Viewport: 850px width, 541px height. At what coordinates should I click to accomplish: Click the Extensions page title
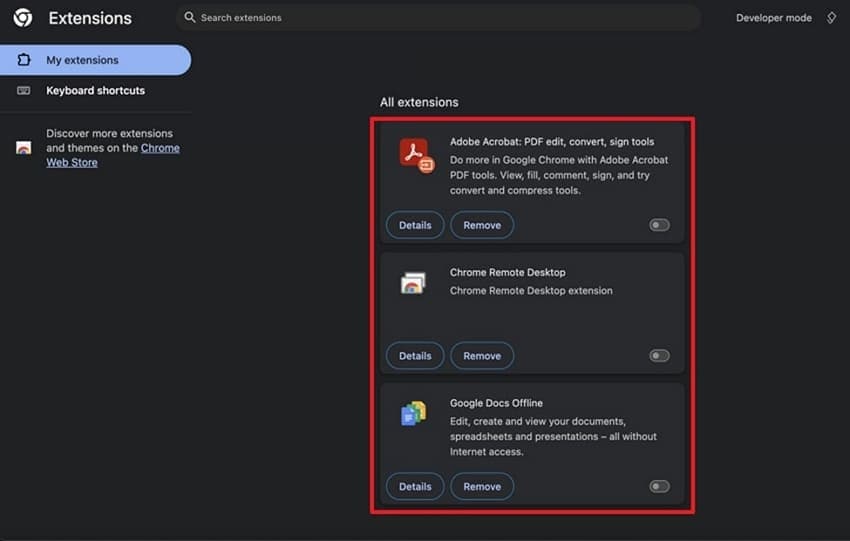(x=90, y=18)
